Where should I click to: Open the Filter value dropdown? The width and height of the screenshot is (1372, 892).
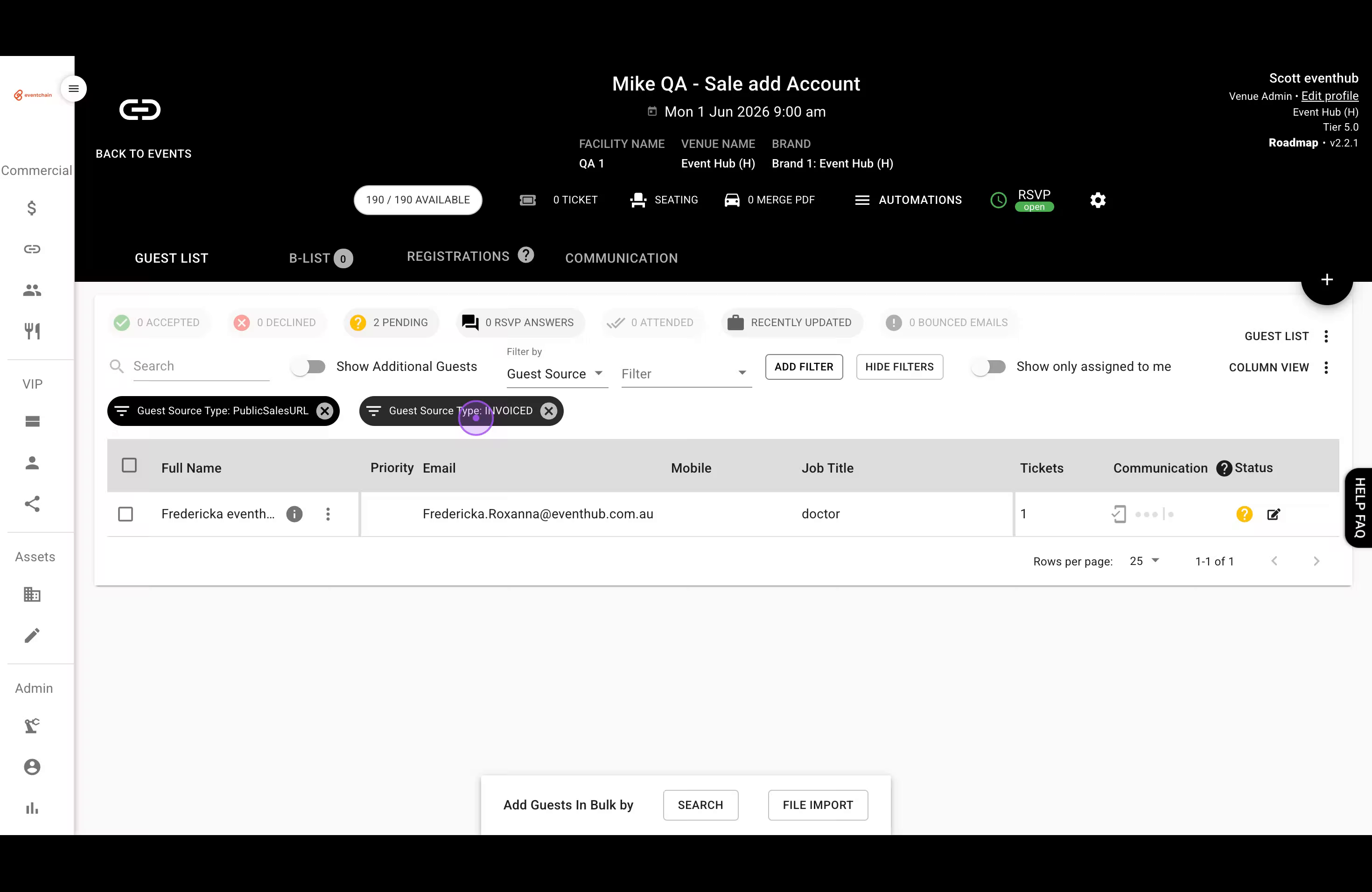686,374
